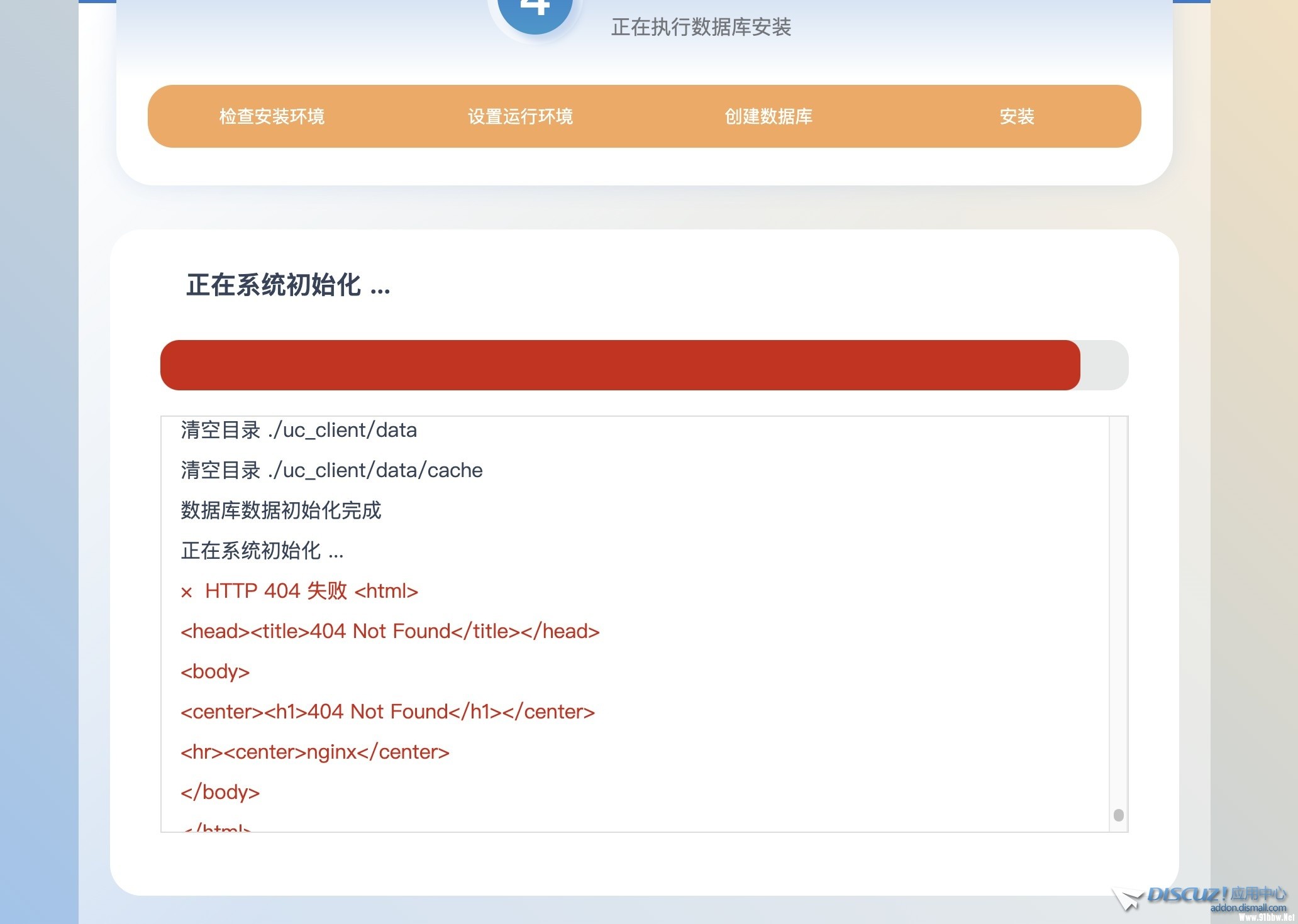
Task: Select the 设置运行环境 step tab
Action: (520, 116)
